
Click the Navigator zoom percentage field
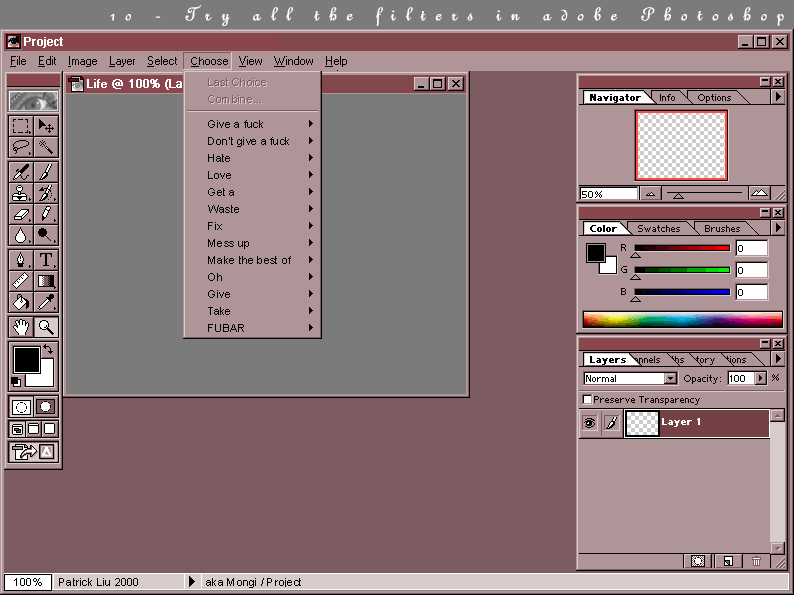(608, 194)
